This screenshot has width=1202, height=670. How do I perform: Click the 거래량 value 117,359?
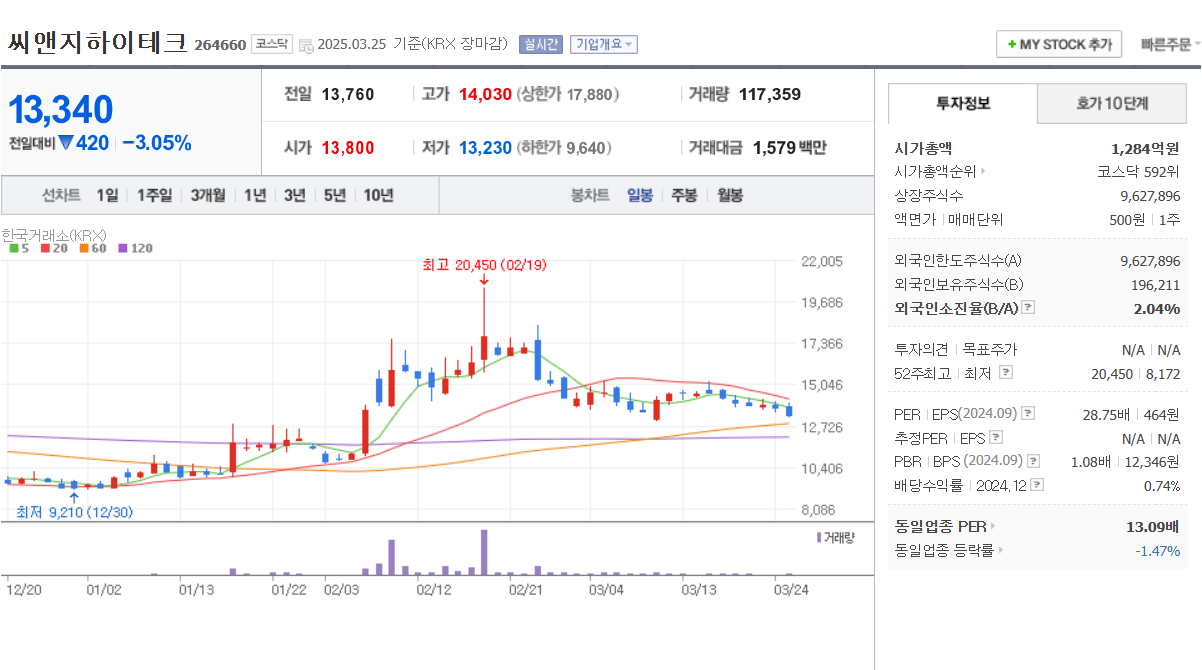[x=770, y=94]
